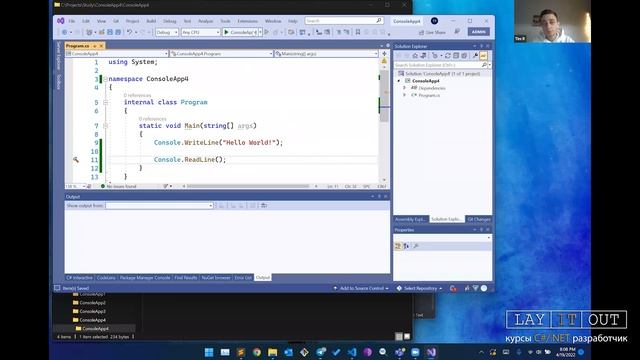This screenshot has width=640, height=360.
Task: Click the Windows Start button
Action: [209, 352]
